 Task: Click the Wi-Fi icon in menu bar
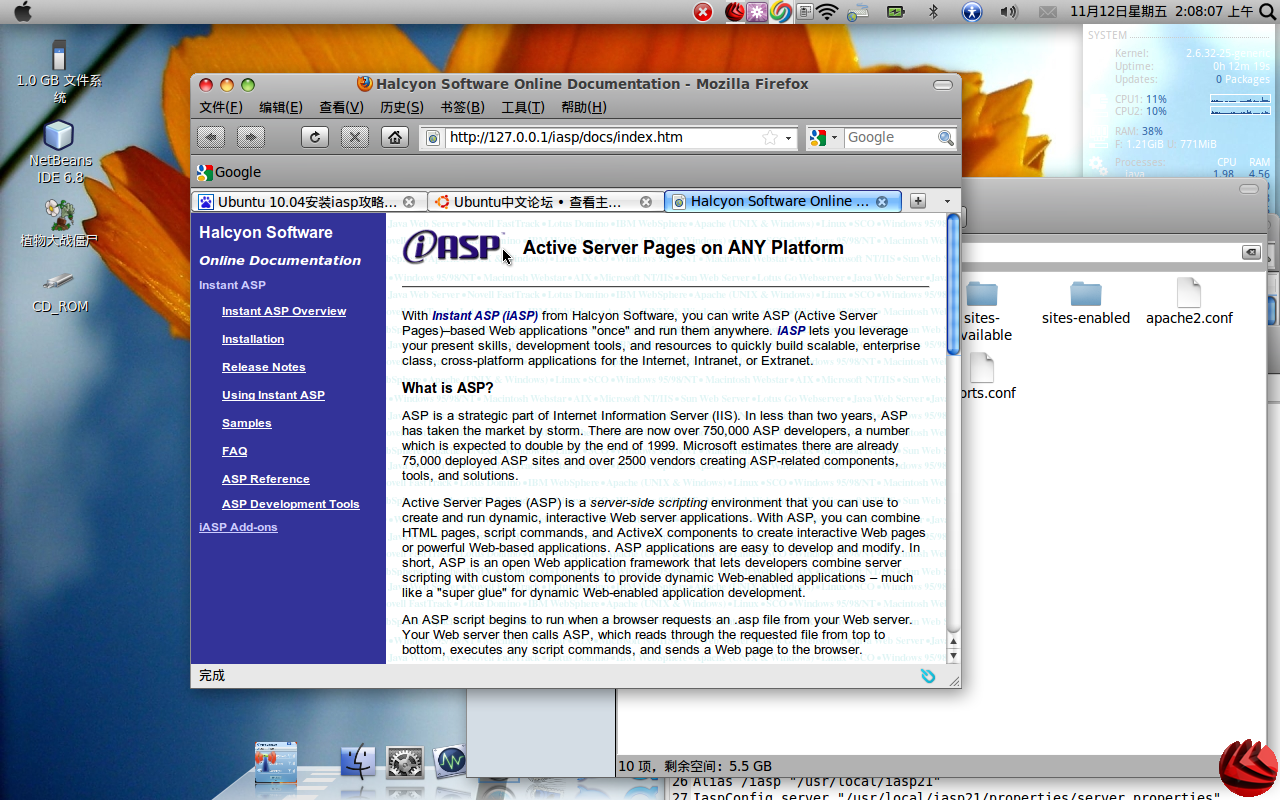(827, 12)
